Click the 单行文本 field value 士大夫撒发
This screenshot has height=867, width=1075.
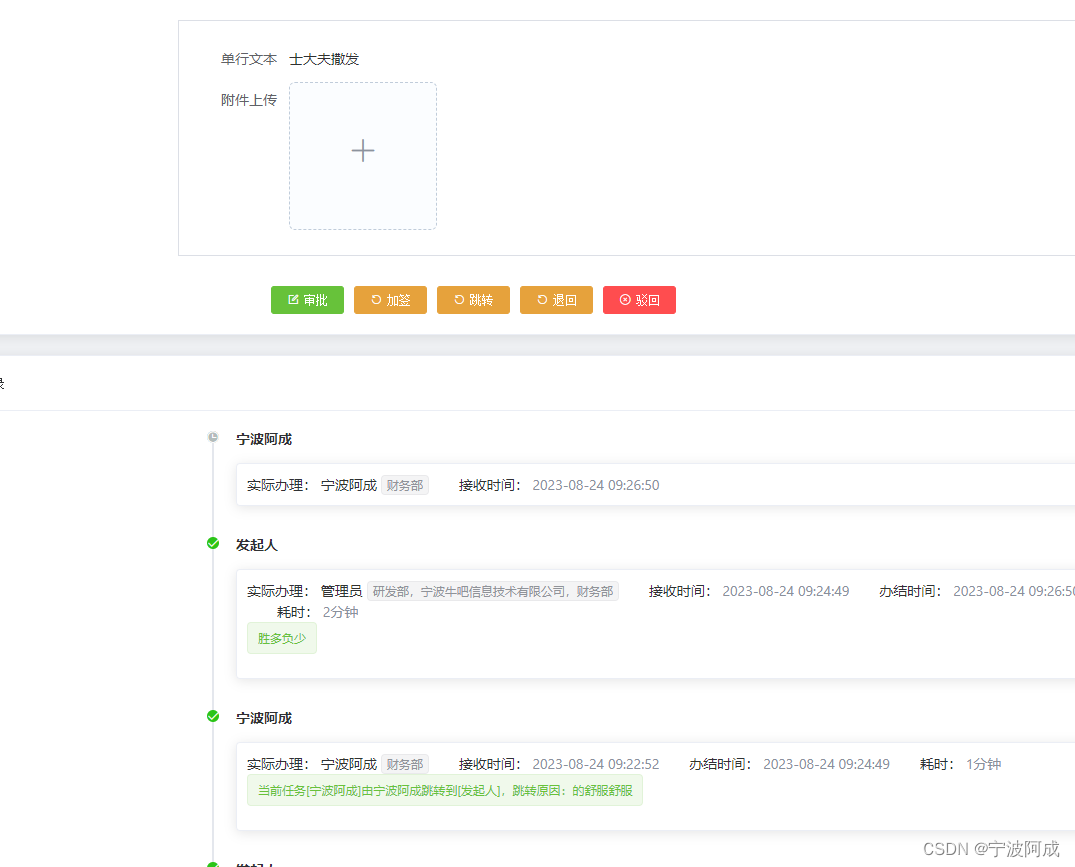pyautogui.click(x=323, y=59)
